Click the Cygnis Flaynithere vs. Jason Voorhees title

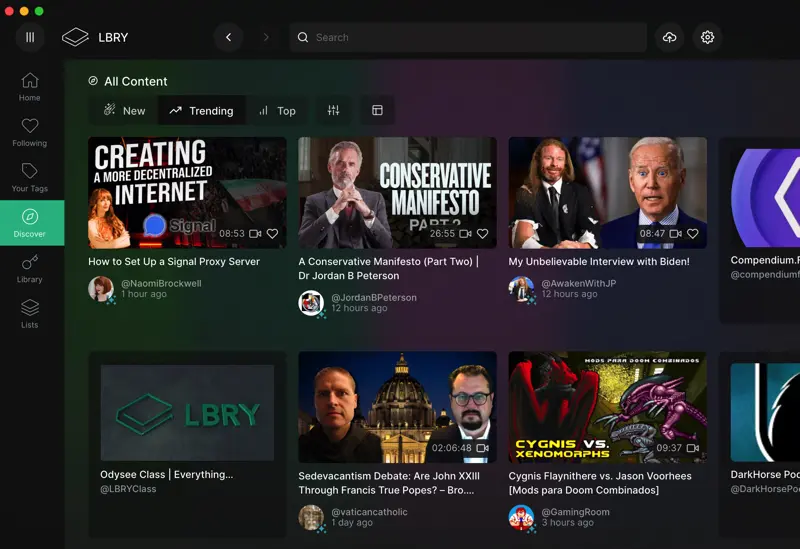[x=600, y=483]
